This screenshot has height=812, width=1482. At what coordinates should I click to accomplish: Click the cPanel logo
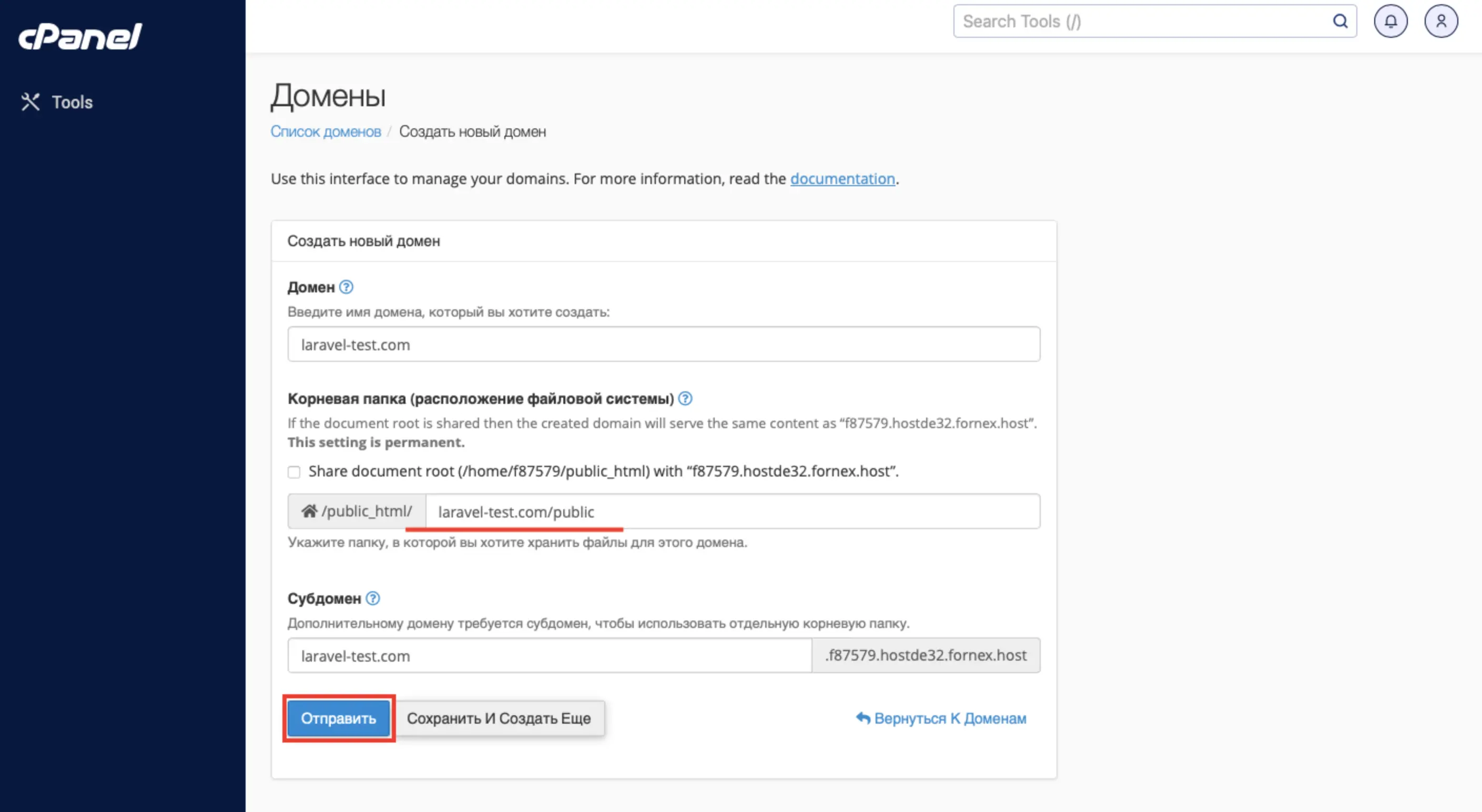pyautogui.click(x=80, y=36)
